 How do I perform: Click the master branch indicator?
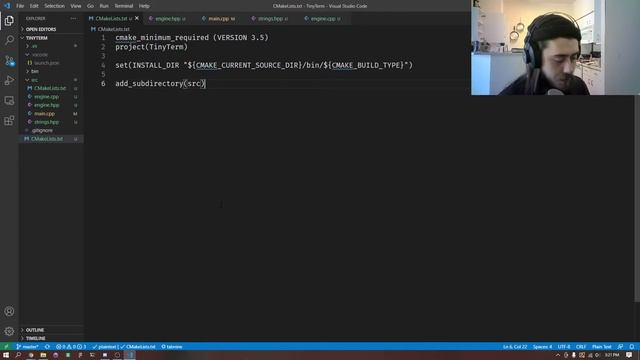click(x=27, y=347)
